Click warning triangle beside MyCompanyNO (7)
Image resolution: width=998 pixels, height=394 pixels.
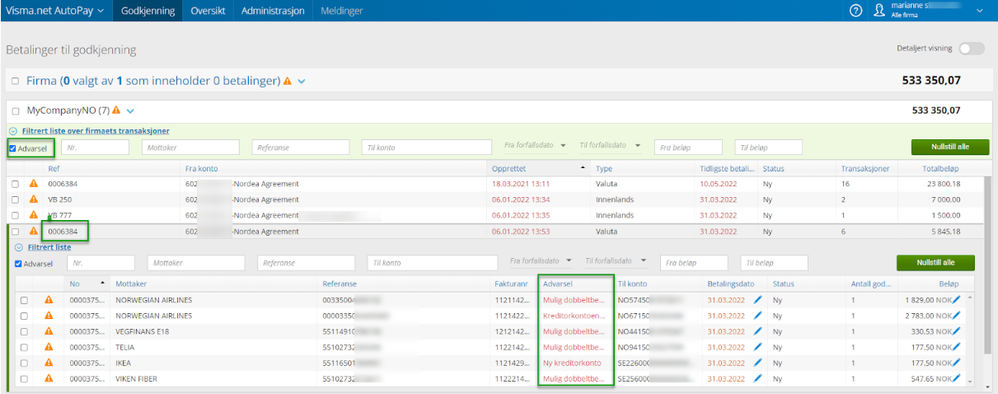[x=116, y=111]
